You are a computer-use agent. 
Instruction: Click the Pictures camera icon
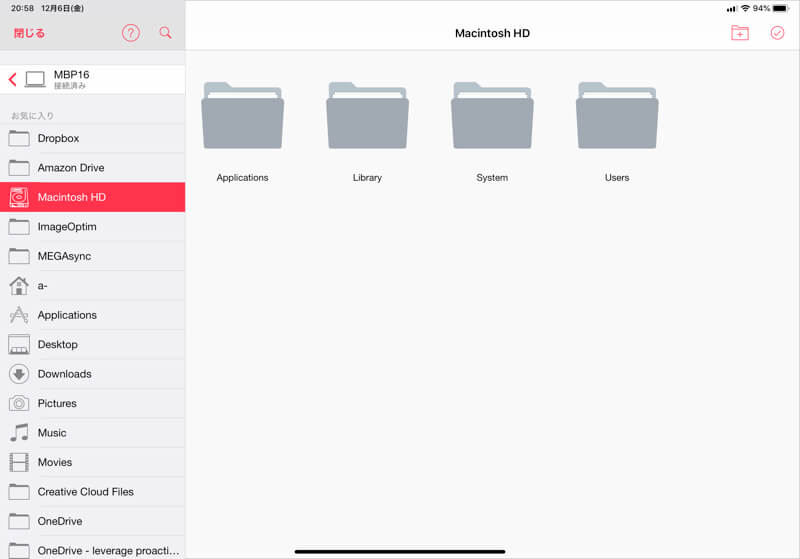pos(19,403)
